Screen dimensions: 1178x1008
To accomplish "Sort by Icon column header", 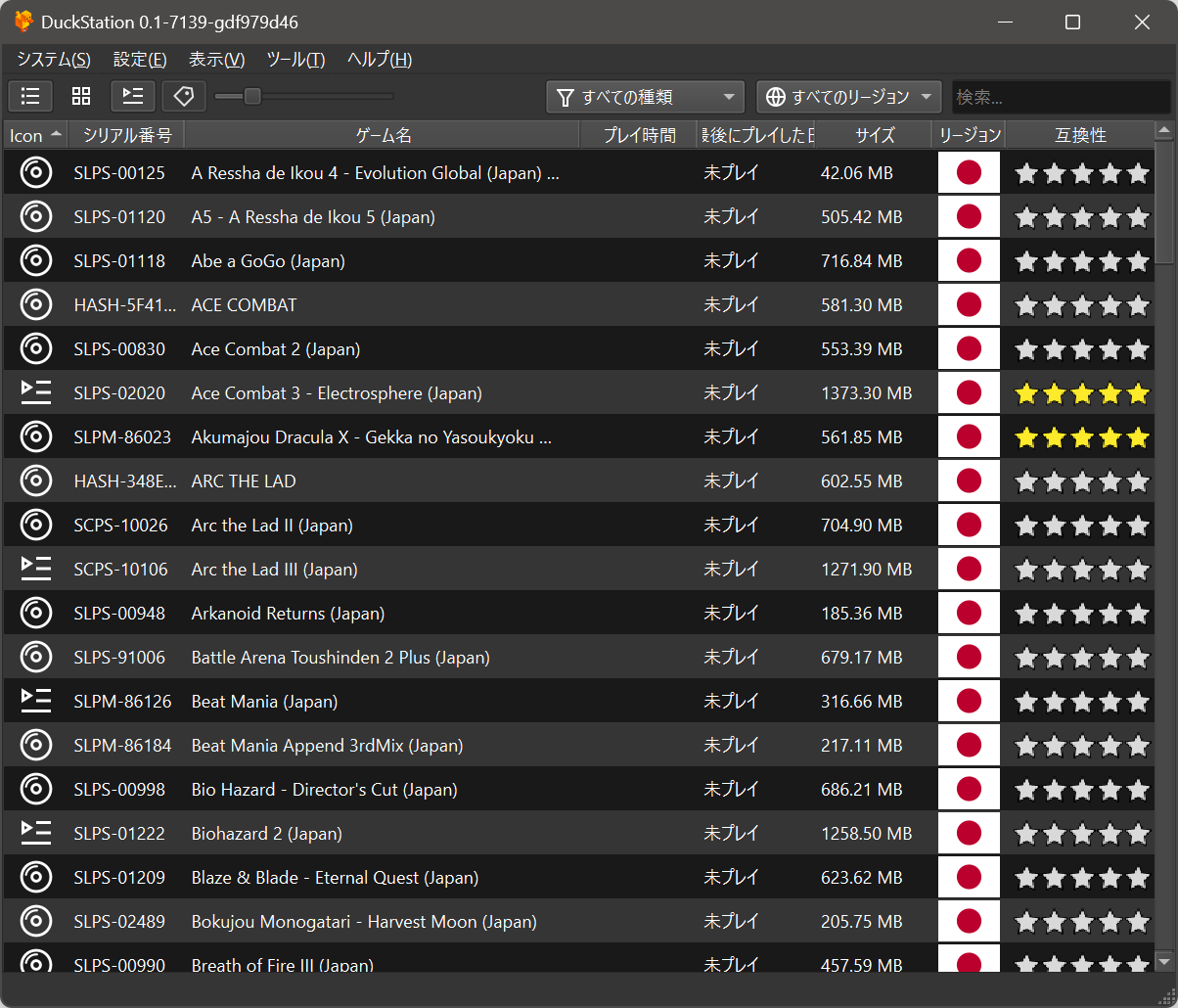I will [36, 135].
